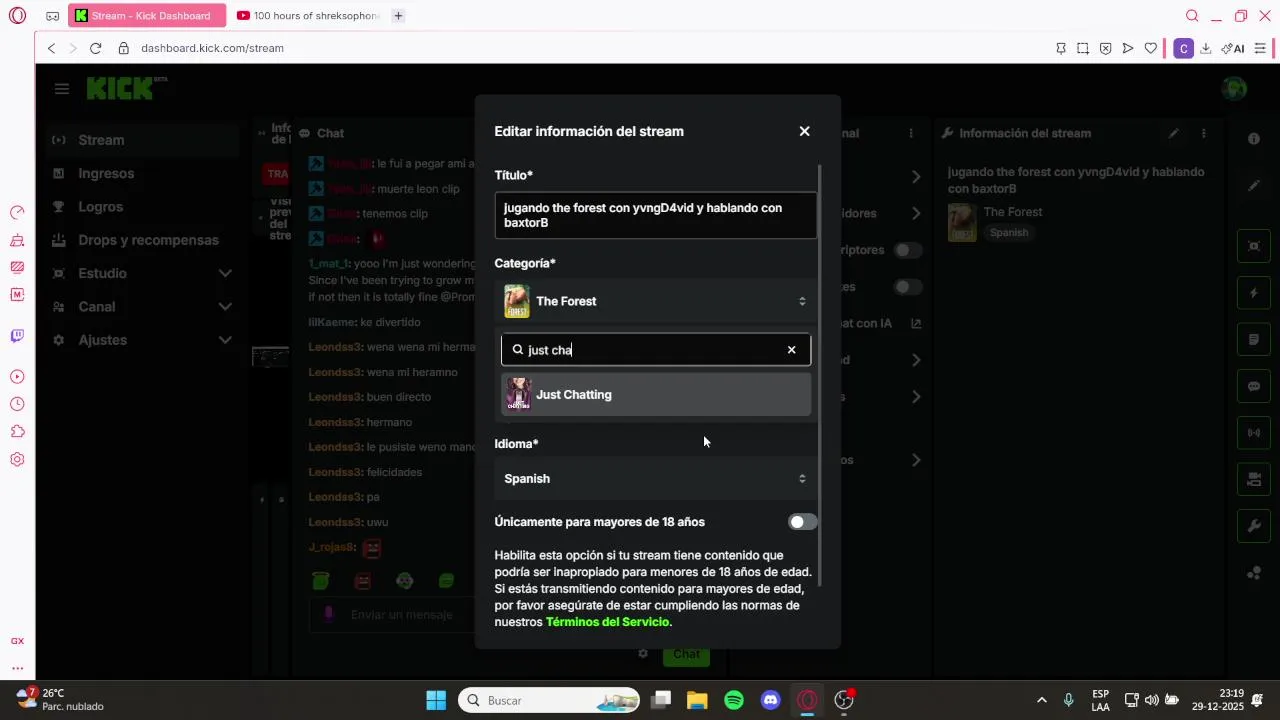Click the info icon in right rail
The height and width of the screenshot is (720, 1280).
[1254, 139]
